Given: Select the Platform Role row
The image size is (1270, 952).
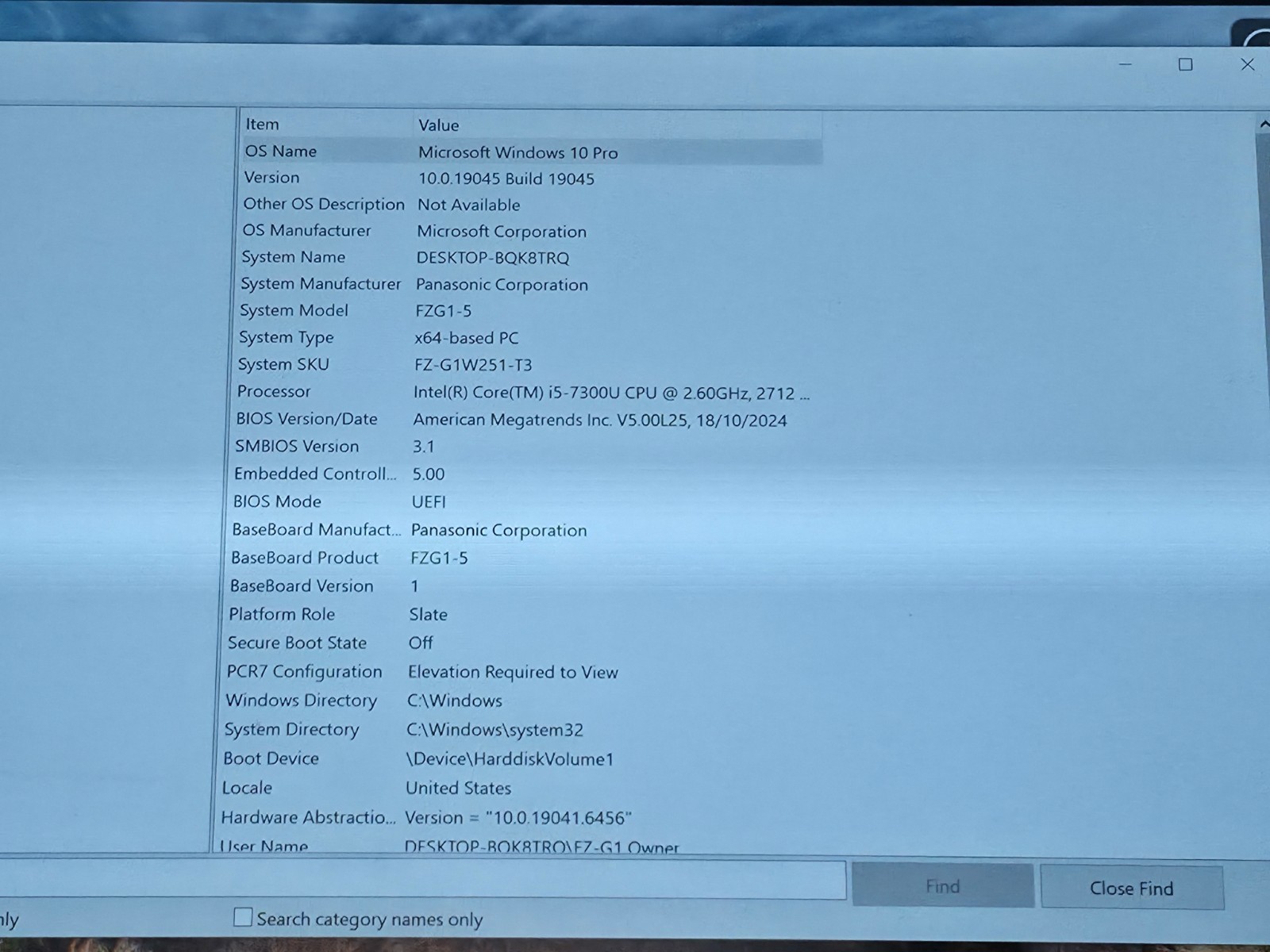Looking at the screenshot, I should pos(525,614).
